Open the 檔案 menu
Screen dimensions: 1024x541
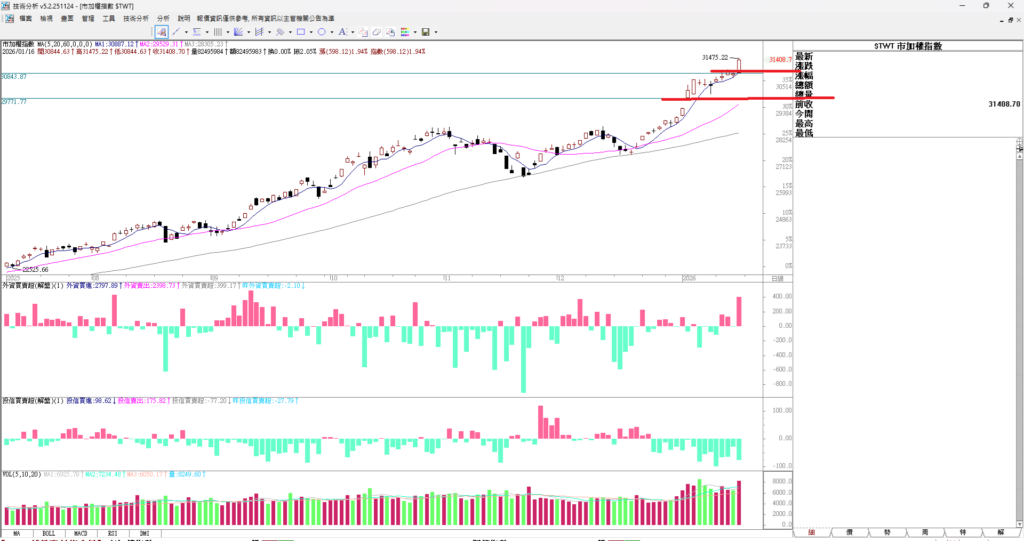coord(24,18)
